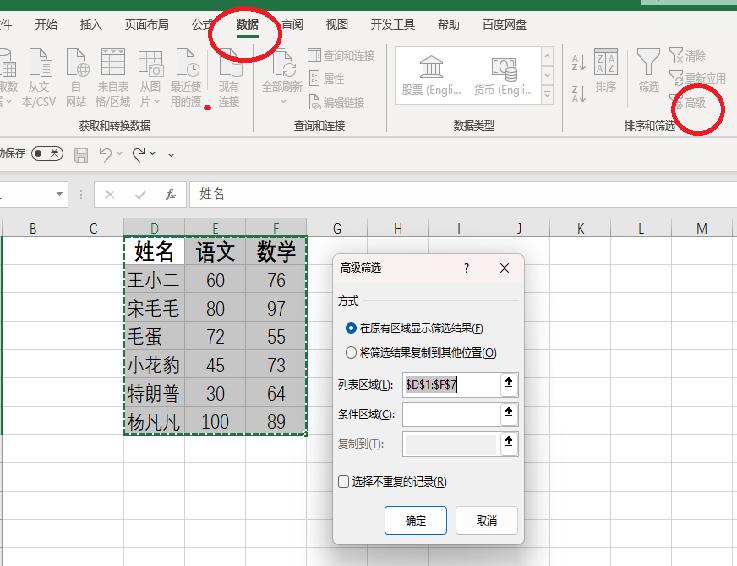This screenshot has width=737, height=566.
Task: Check 选择不重复的记录 checkbox
Action: pos(344,481)
